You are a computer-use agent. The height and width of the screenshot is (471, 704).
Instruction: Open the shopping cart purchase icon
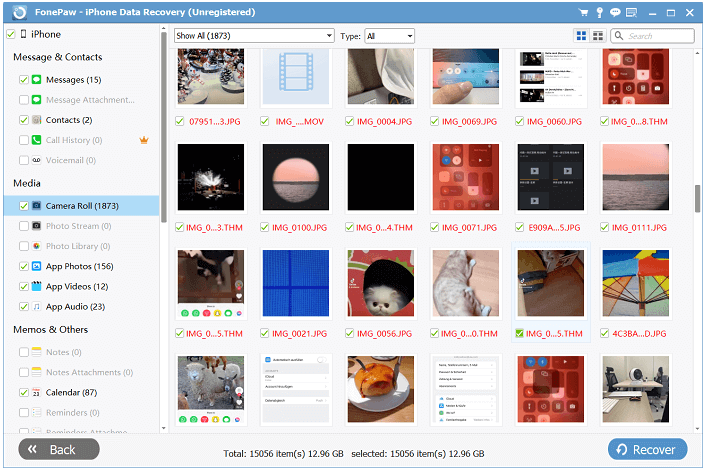583,13
